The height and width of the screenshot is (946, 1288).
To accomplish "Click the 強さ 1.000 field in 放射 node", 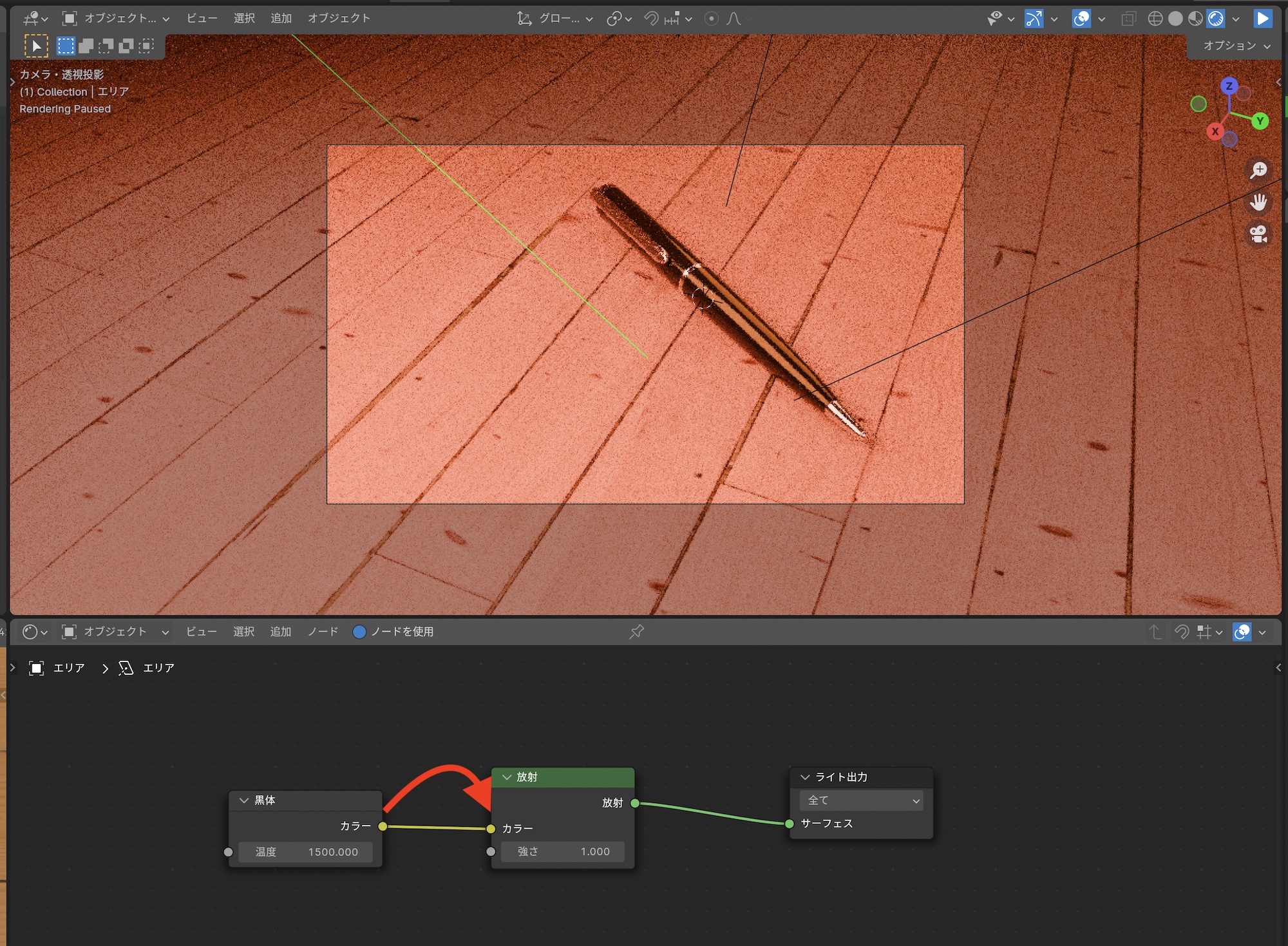I will pyautogui.click(x=562, y=851).
